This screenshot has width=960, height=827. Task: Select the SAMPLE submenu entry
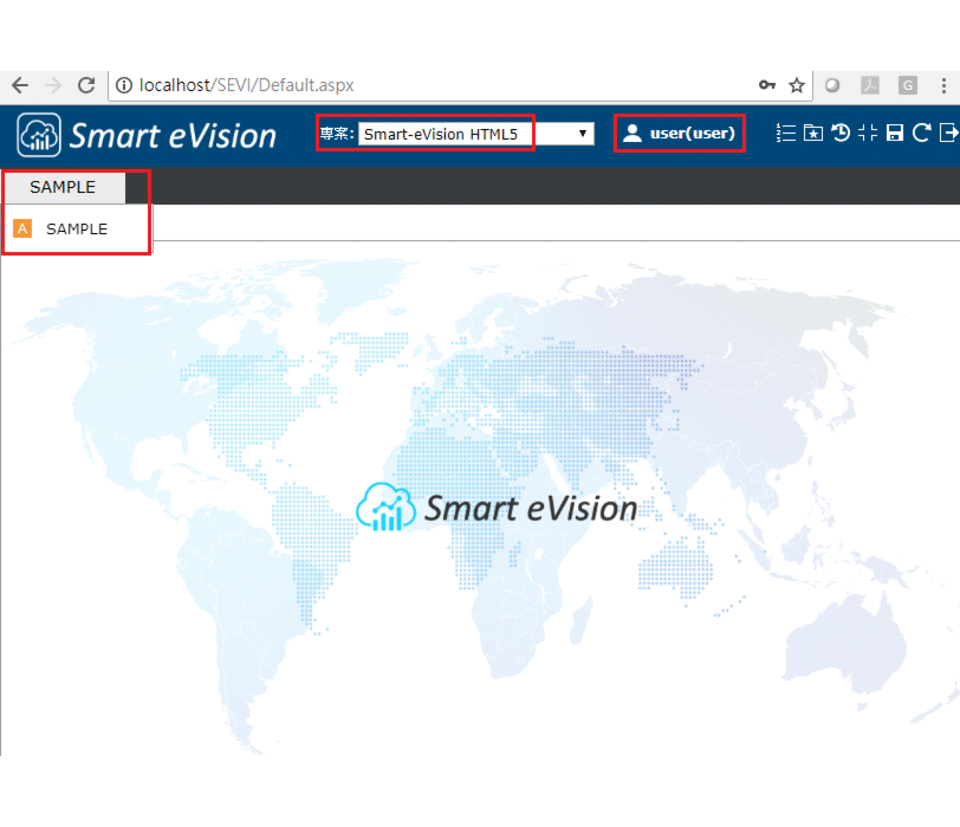tap(76, 228)
